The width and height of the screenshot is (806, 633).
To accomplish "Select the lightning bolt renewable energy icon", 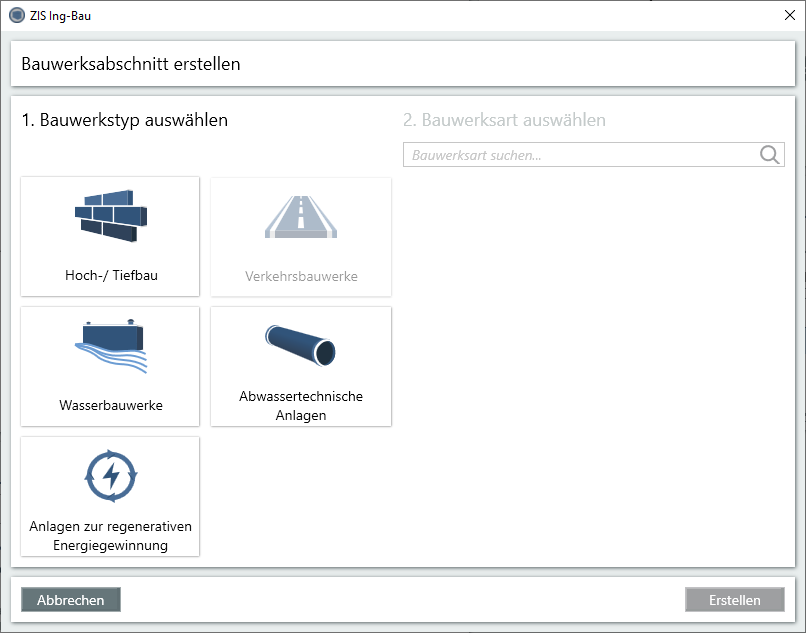I will [x=110, y=476].
